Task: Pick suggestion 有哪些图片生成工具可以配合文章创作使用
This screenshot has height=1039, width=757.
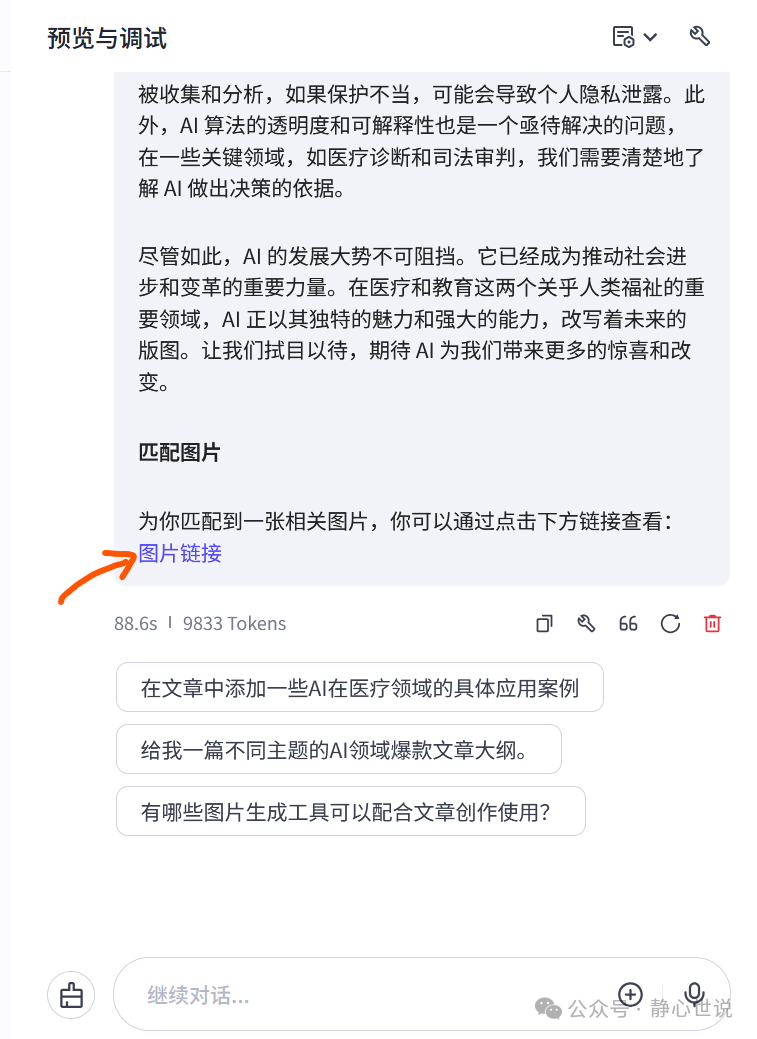Action: coord(351,812)
